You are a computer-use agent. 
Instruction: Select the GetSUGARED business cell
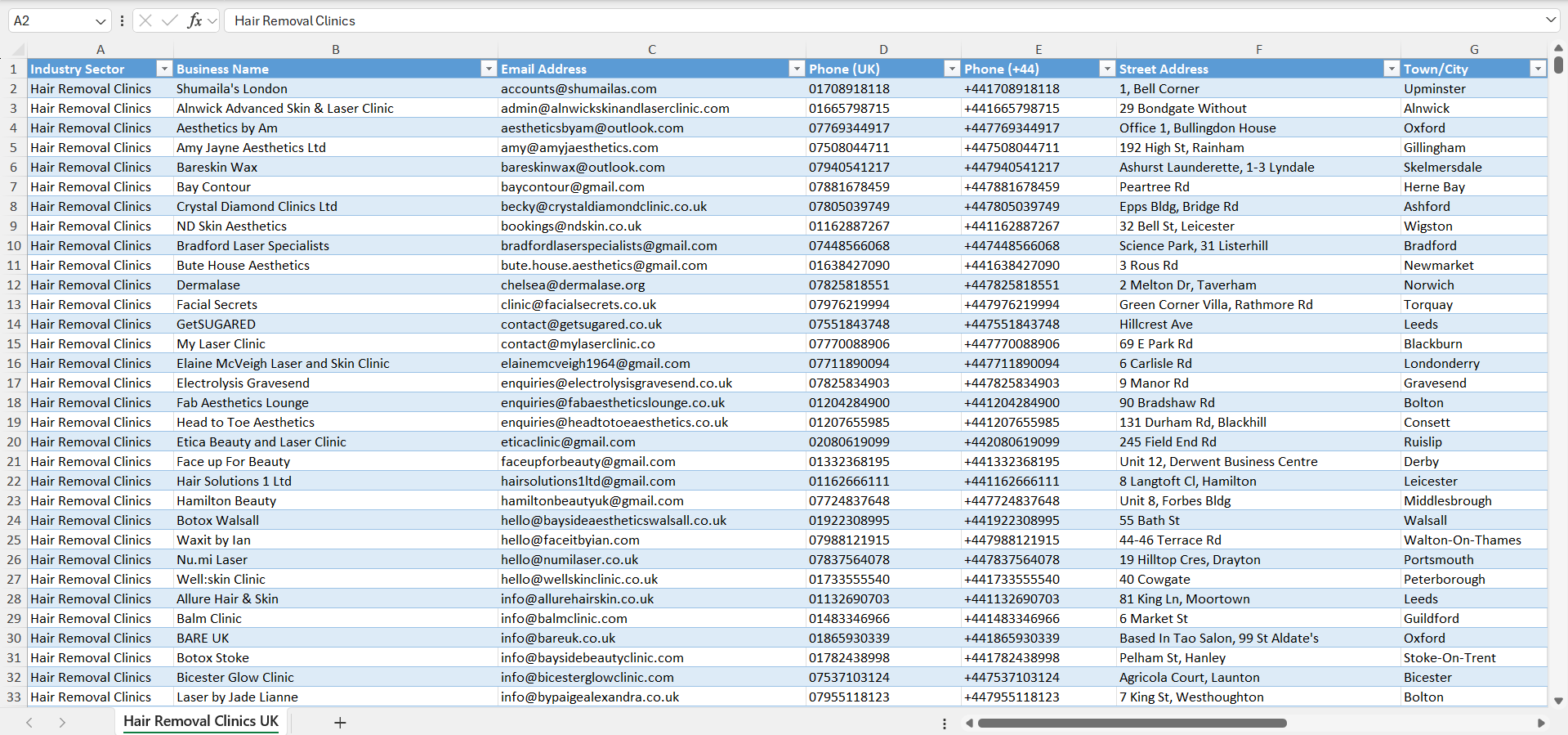(336, 324)
